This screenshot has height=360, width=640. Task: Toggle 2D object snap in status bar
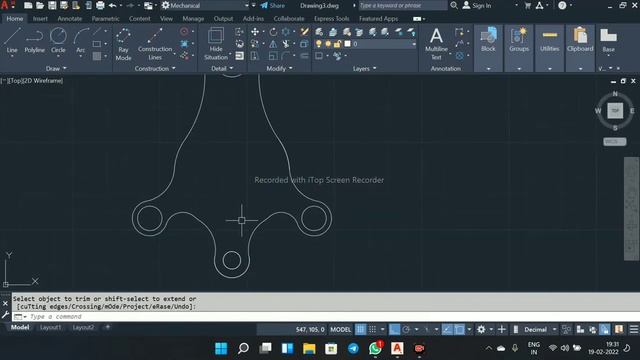coord(460,329)
